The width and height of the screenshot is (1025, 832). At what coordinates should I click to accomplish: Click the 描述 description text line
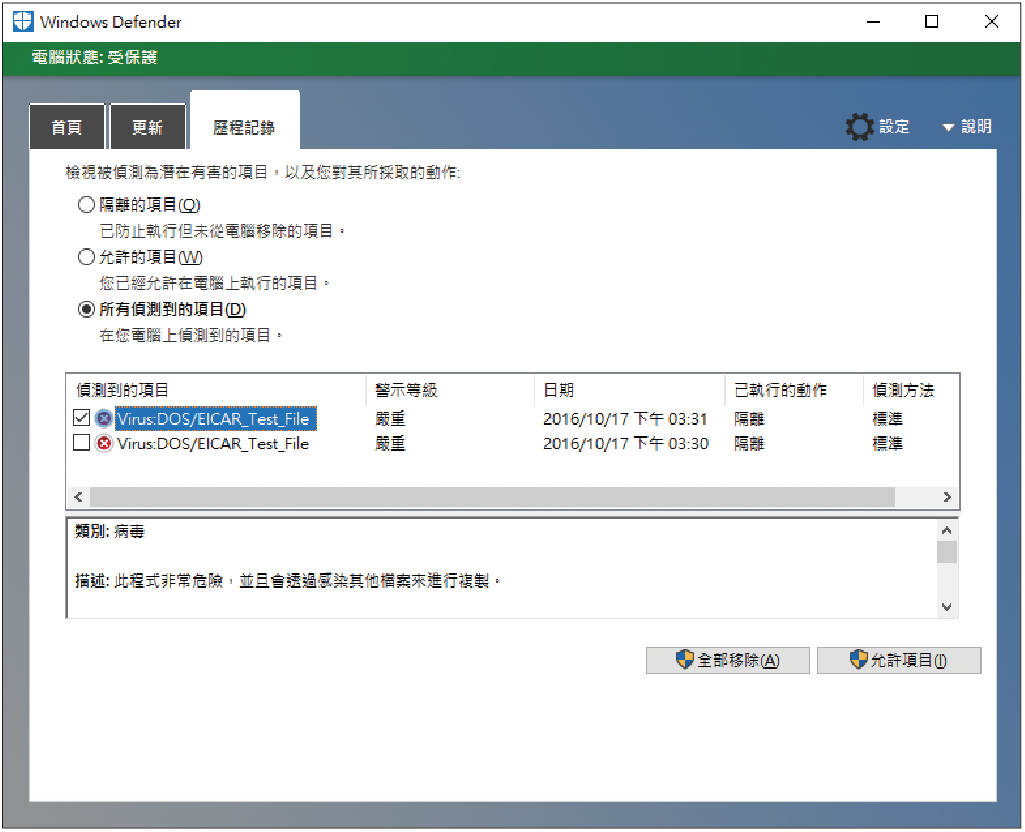[288, 580]
